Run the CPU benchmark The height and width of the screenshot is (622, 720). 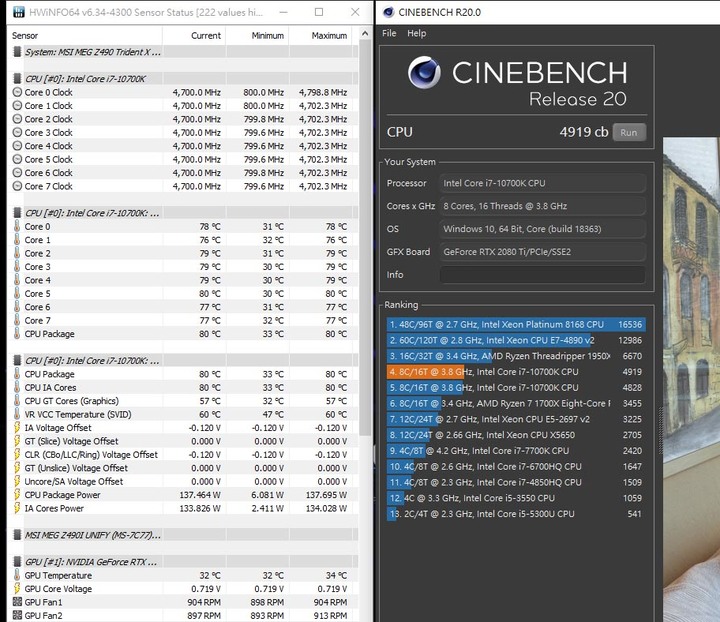click(x=629, y=133)
